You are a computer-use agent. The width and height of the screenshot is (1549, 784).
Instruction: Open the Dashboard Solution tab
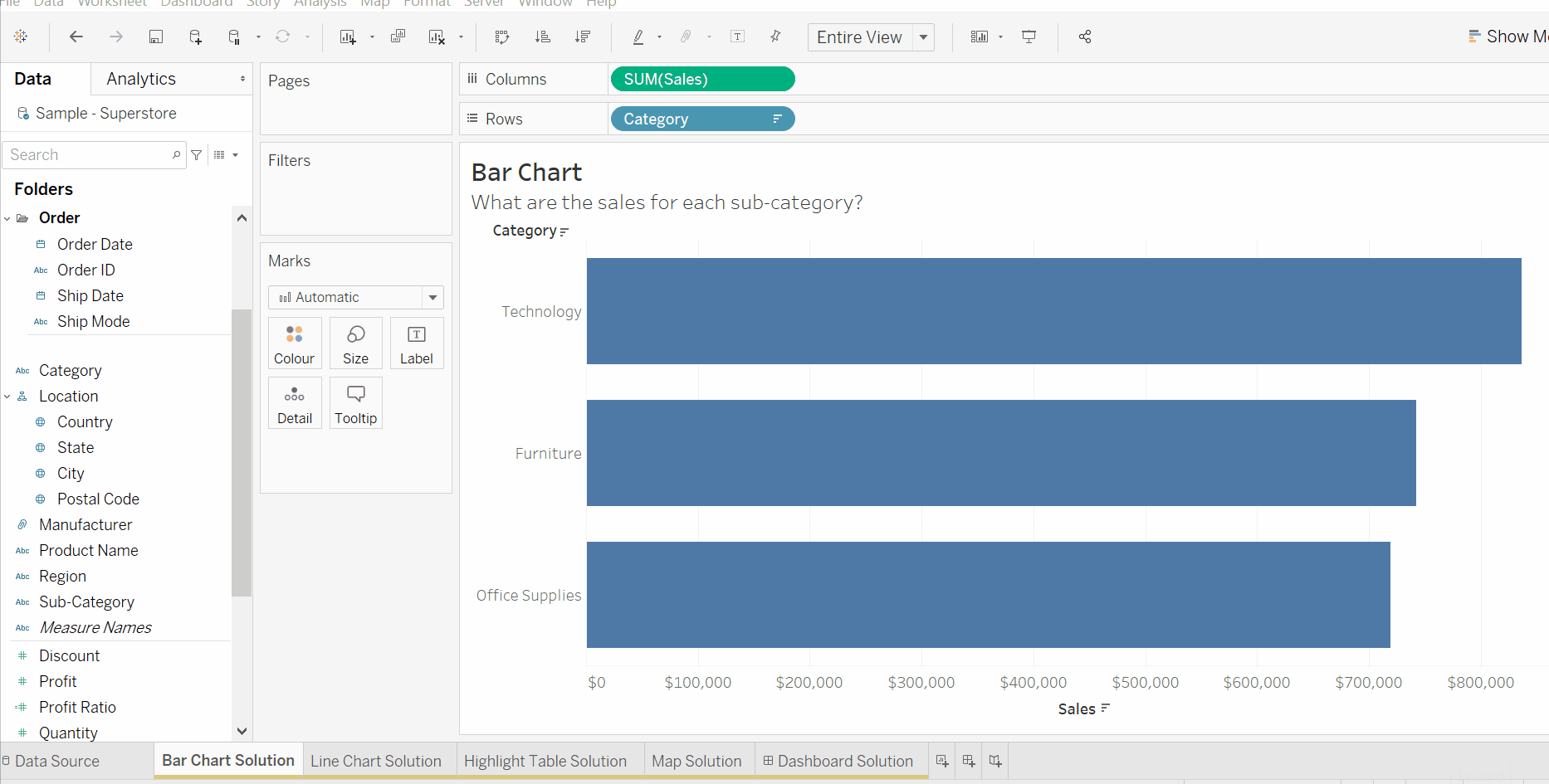838,761
